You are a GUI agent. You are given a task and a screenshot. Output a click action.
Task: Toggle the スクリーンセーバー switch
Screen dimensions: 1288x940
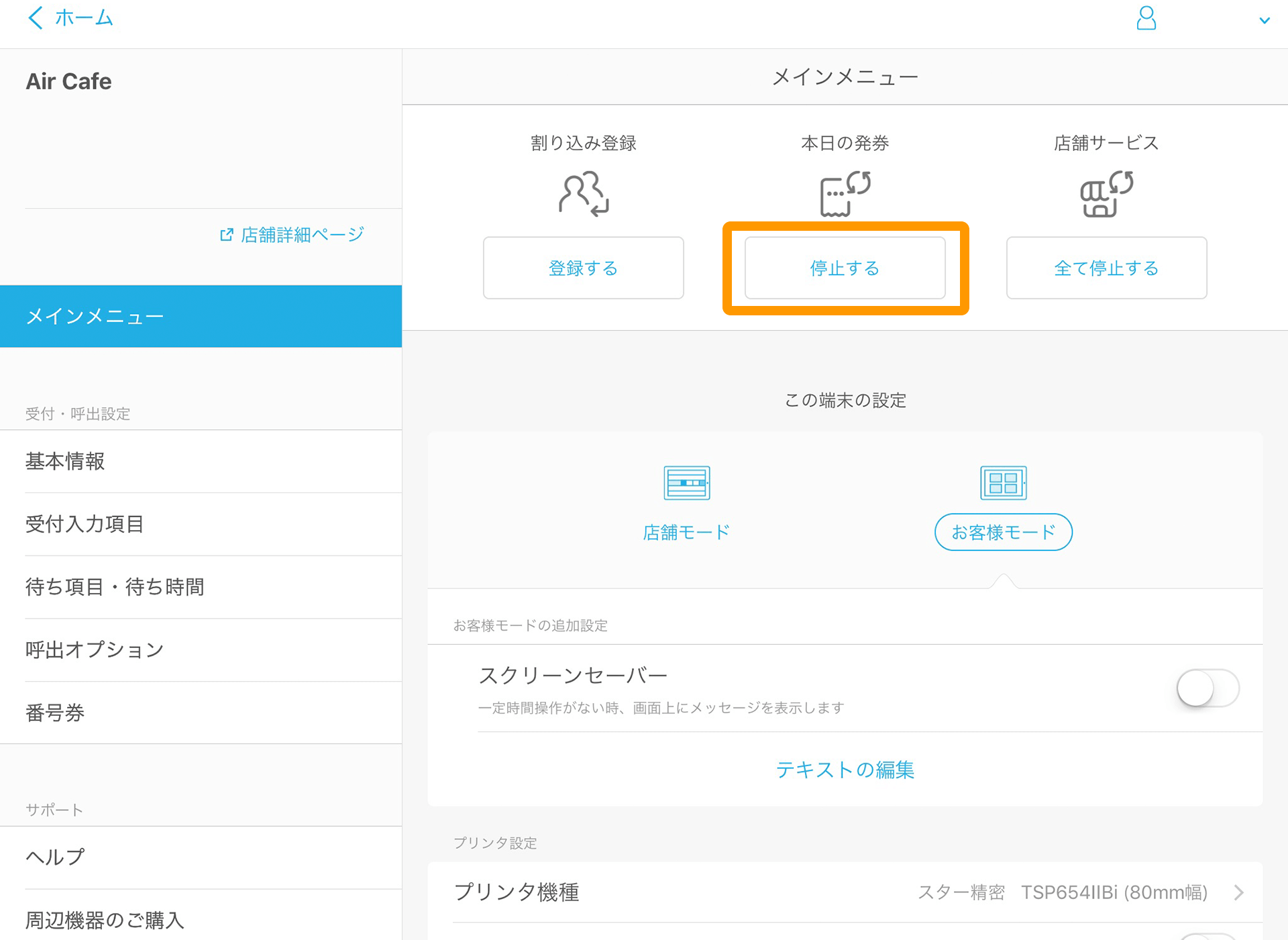1207,688
